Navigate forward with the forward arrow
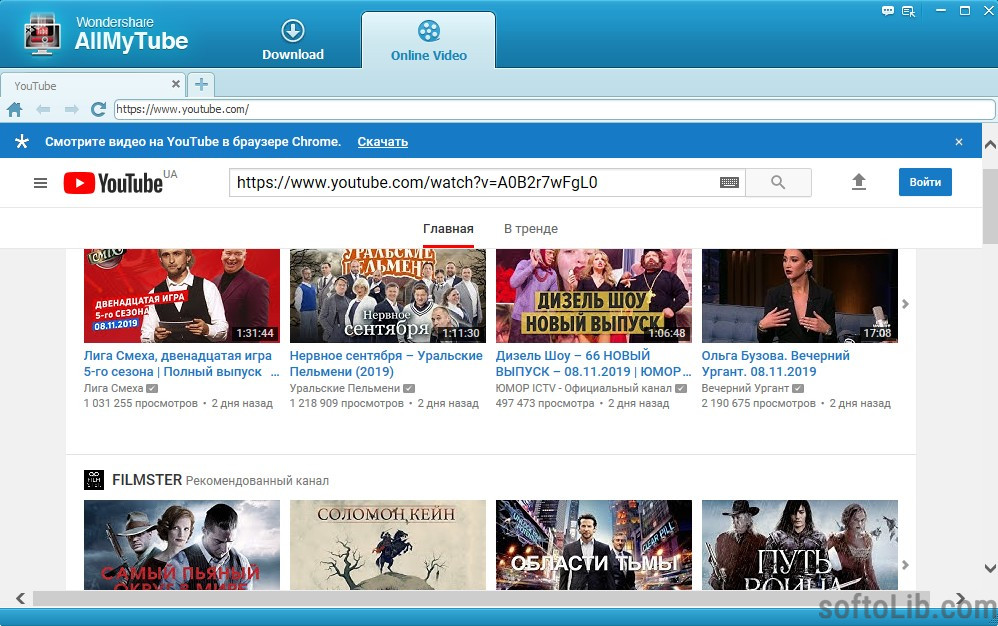Image resolution: width=998 pixels, height=626 pixels. pyautogui.click(x=71, y=109)
